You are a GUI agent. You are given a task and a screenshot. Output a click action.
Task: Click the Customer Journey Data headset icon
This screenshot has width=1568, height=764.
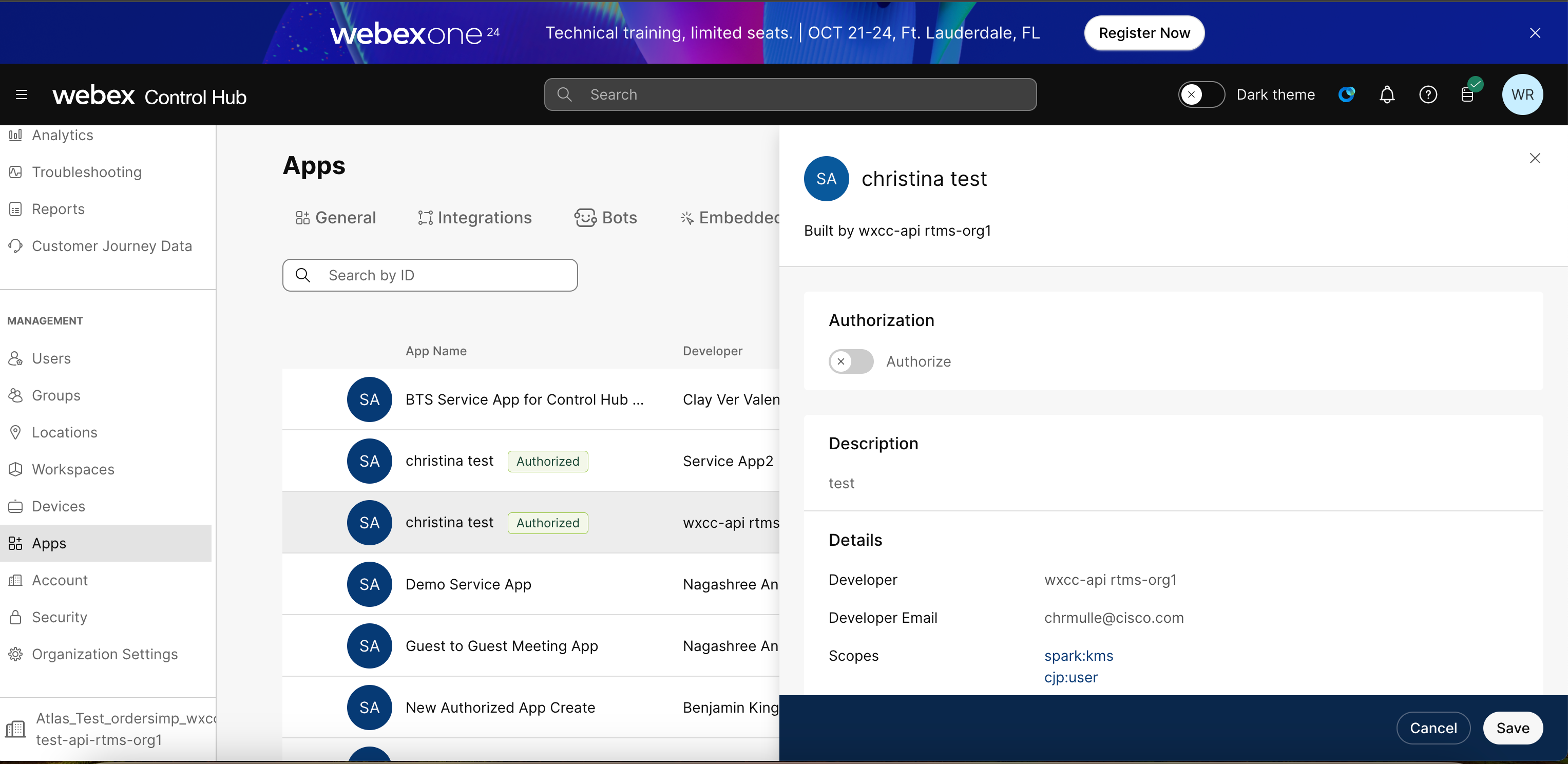pyautogui.click(x=16, y=246)
